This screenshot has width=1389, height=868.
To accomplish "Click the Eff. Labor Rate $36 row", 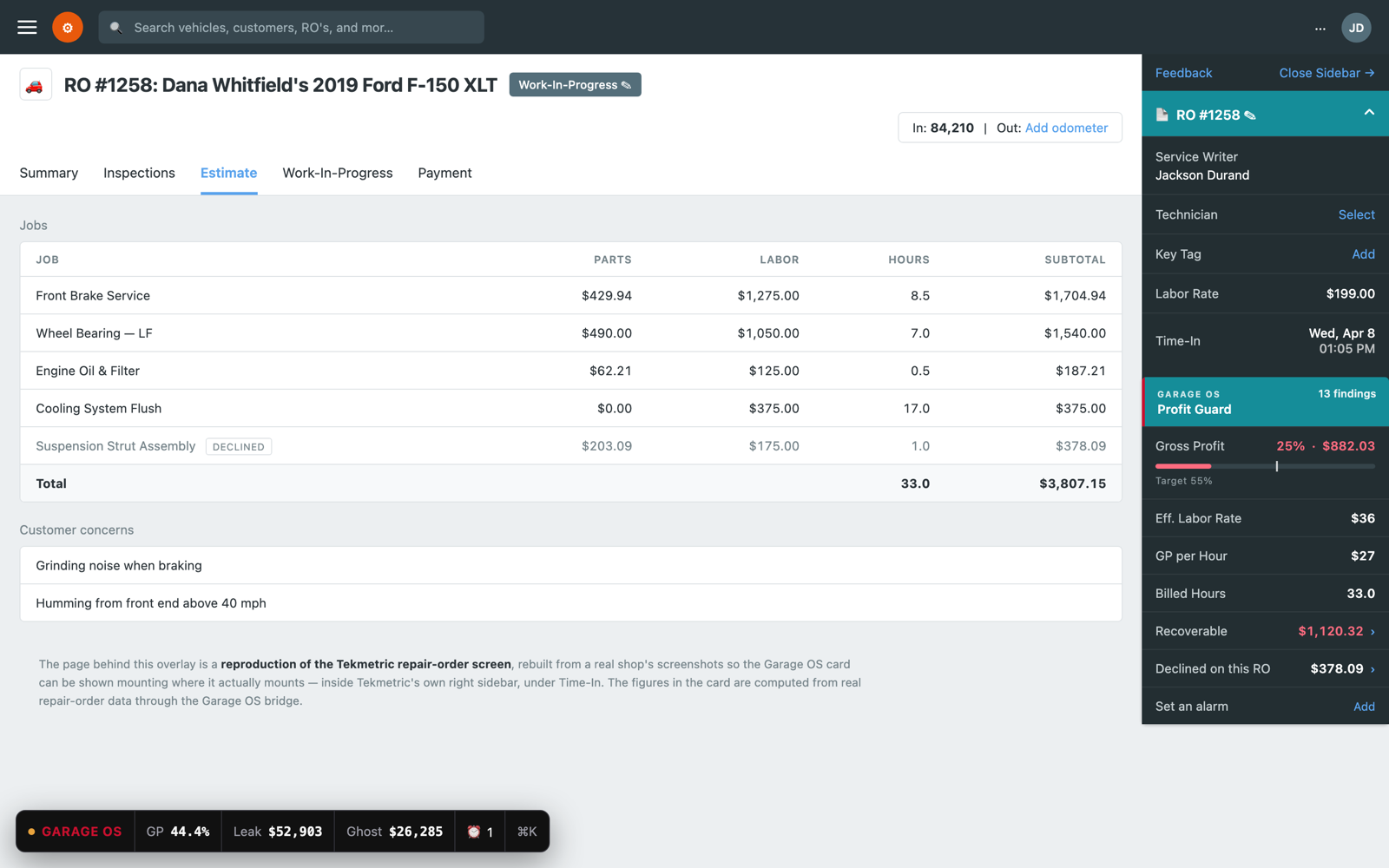I will click(1265, 518).
